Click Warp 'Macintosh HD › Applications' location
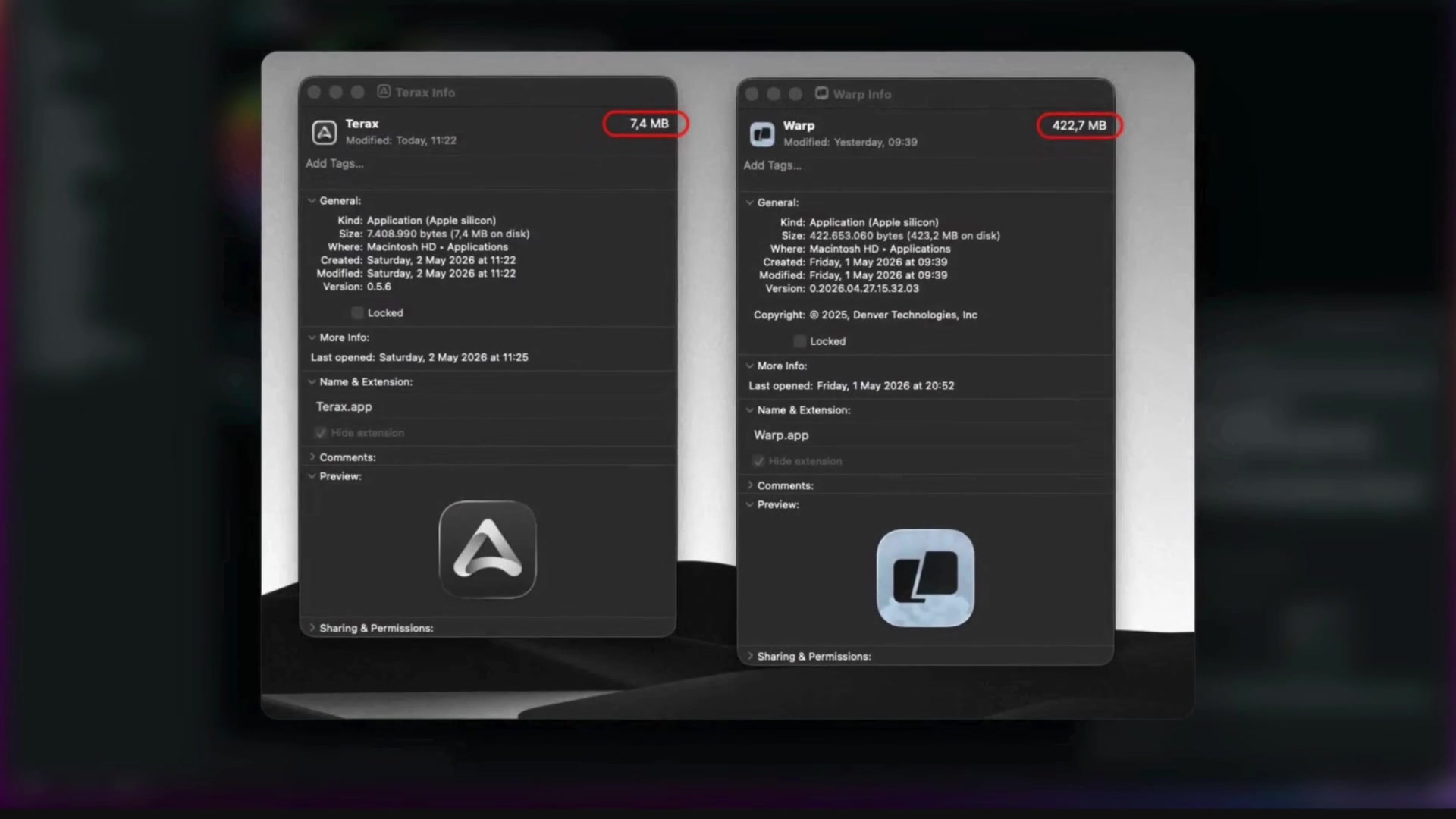Viewport: 1456px width, 819px height. pyautogui.click(x=880, y=249)
